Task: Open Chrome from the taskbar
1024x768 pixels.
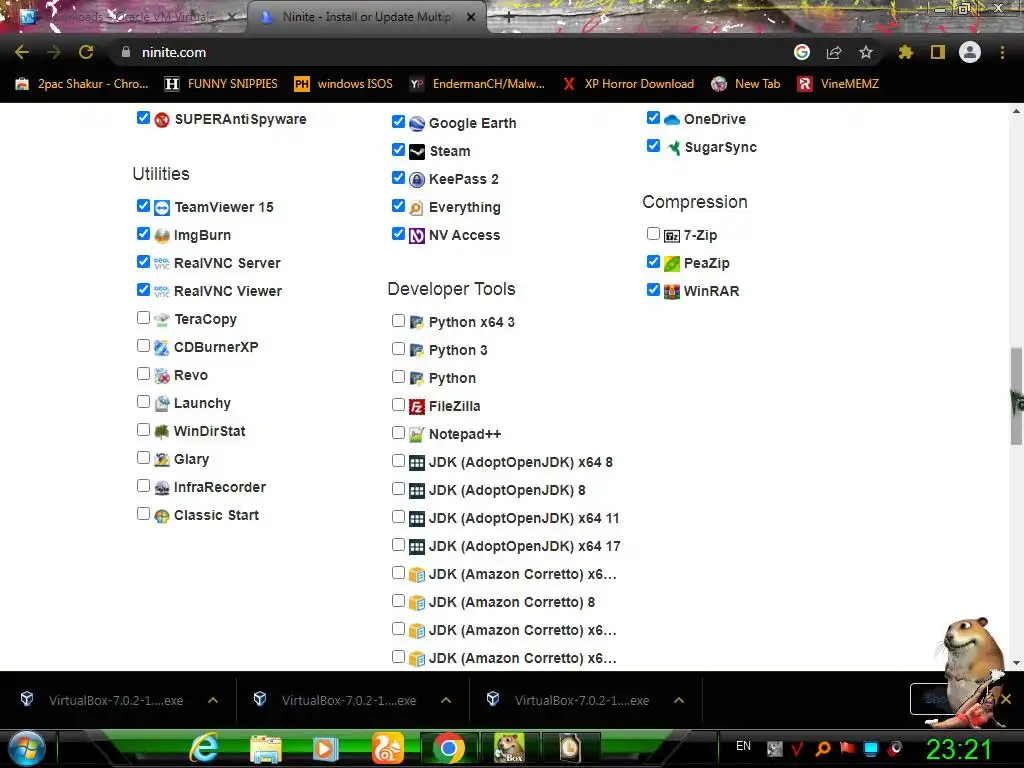Action: click(448, 748)
